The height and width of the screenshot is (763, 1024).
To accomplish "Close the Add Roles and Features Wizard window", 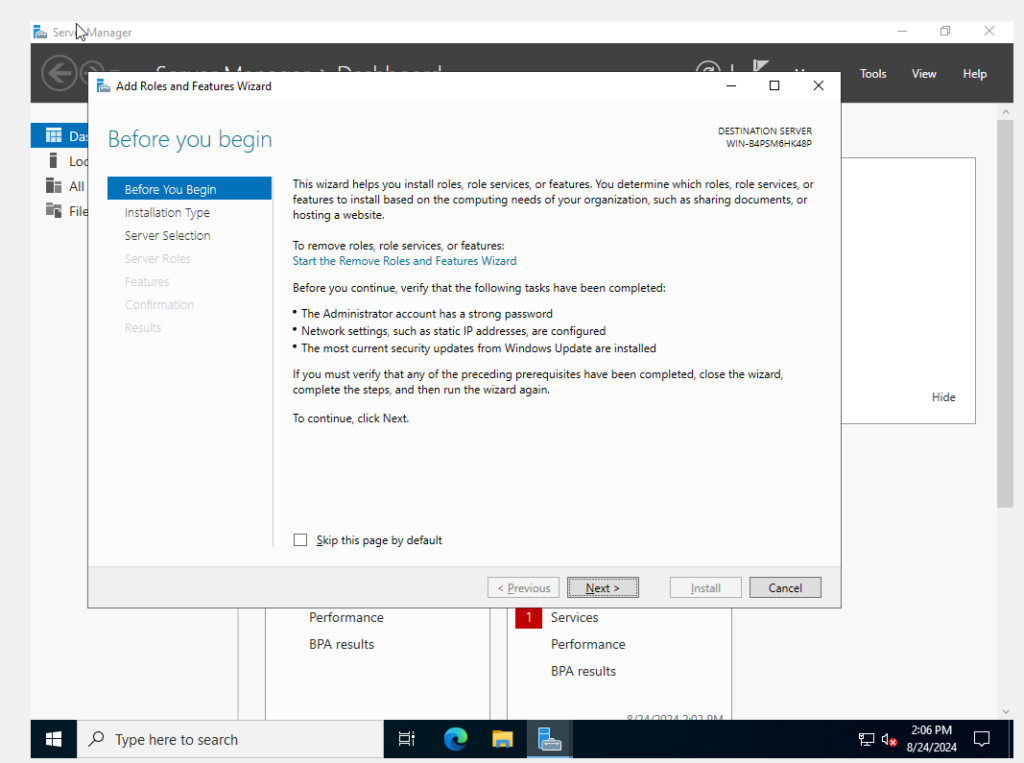I will tap(818, 86).
